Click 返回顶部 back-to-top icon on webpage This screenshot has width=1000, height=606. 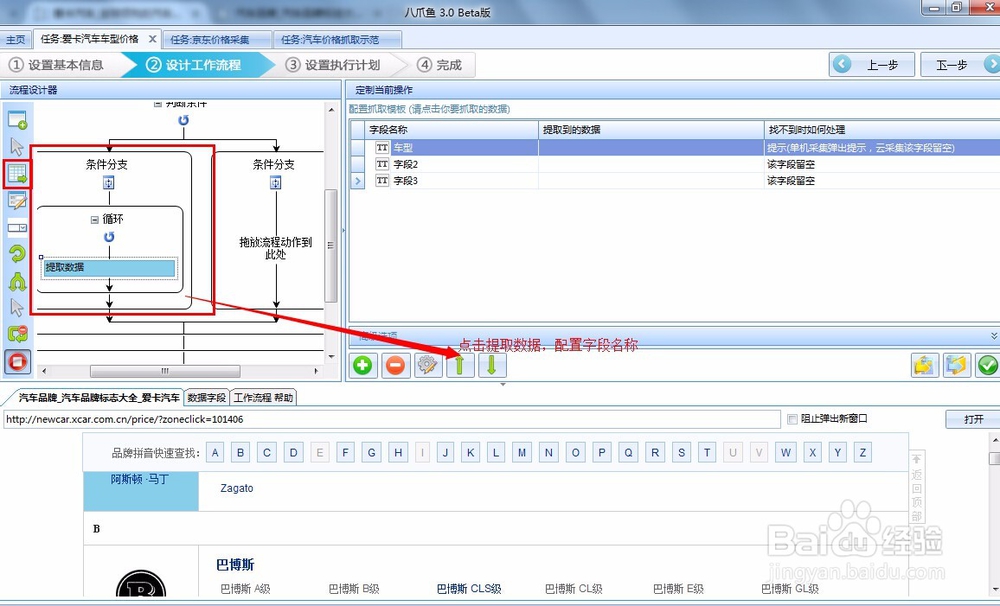click(x=916, y=486)
